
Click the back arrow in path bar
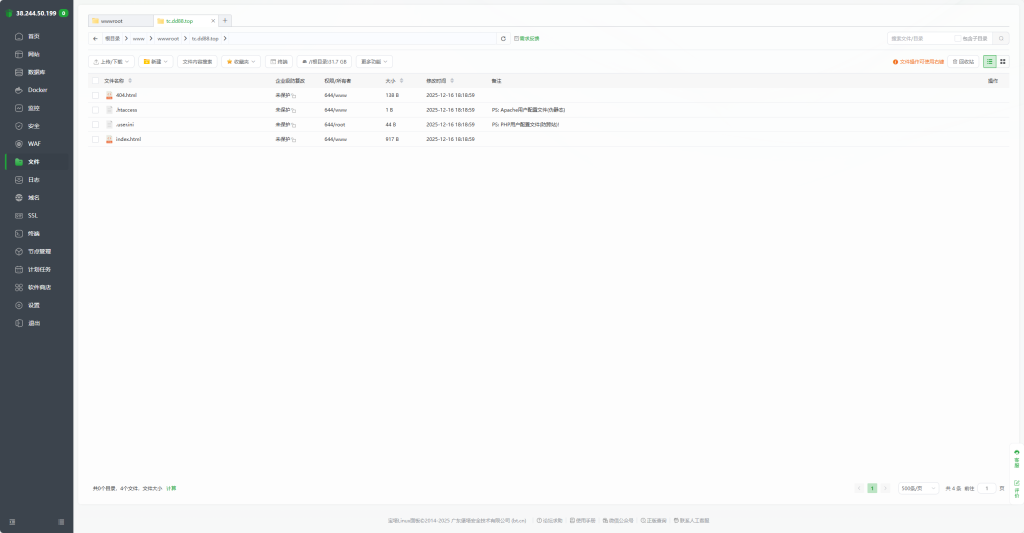95,39
